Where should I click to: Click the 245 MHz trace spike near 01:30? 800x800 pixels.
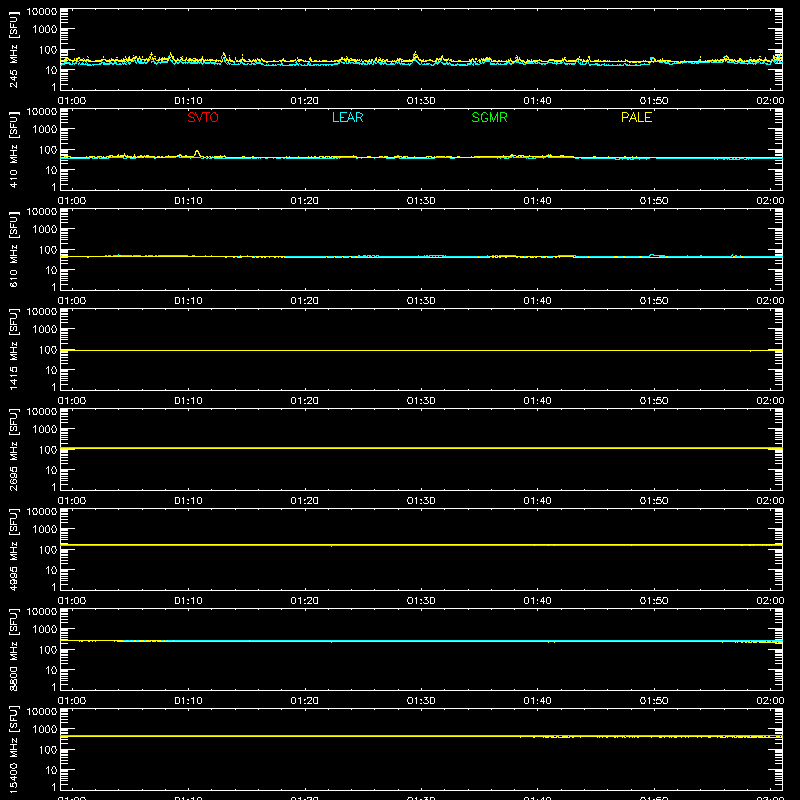[415, 55]
